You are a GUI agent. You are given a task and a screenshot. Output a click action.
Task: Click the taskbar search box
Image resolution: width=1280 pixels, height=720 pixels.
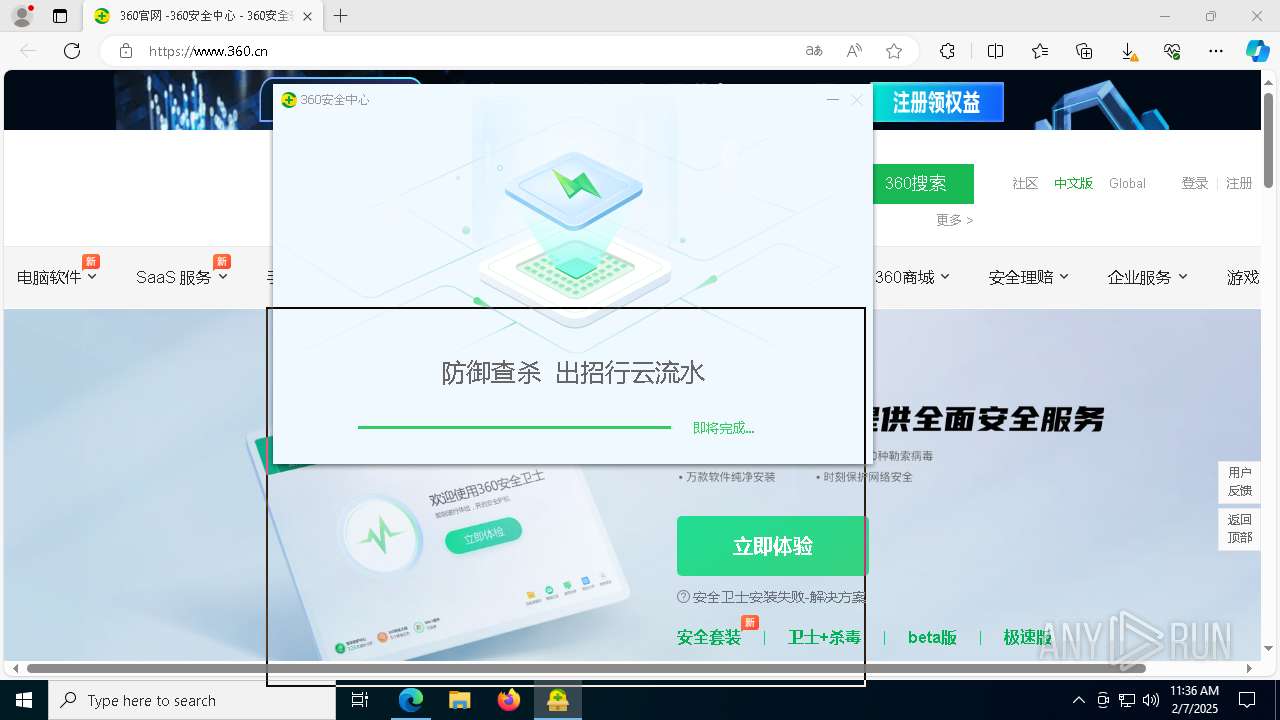coord(192,700)
